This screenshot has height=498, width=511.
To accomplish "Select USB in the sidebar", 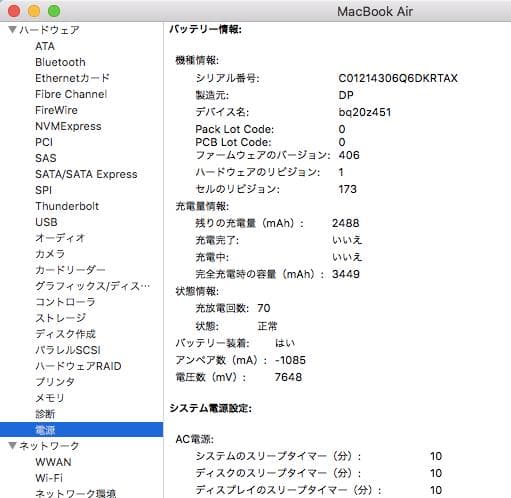I will (46, 222).
